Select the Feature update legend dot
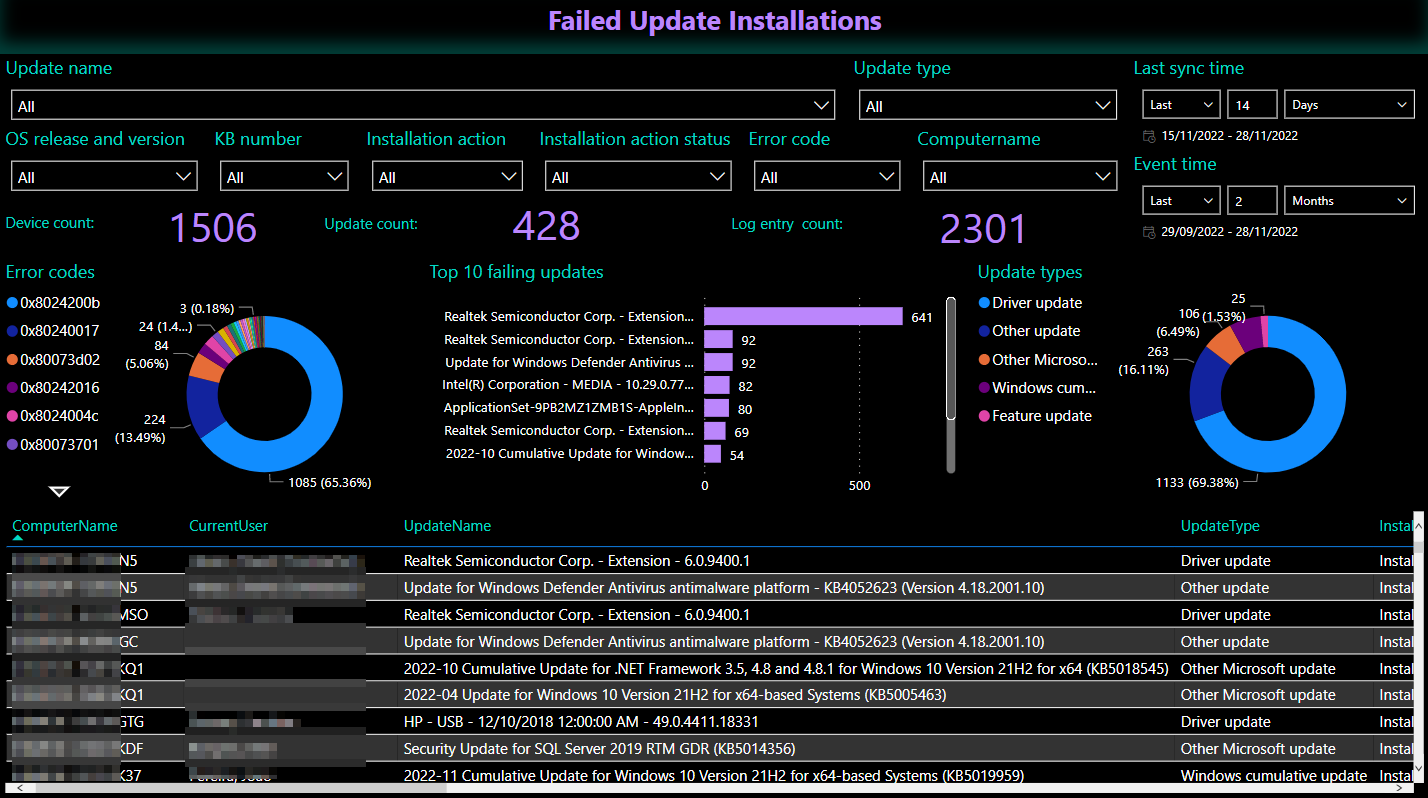The width and height of the screenshot is (1428, 798). (x=984, y=416)
